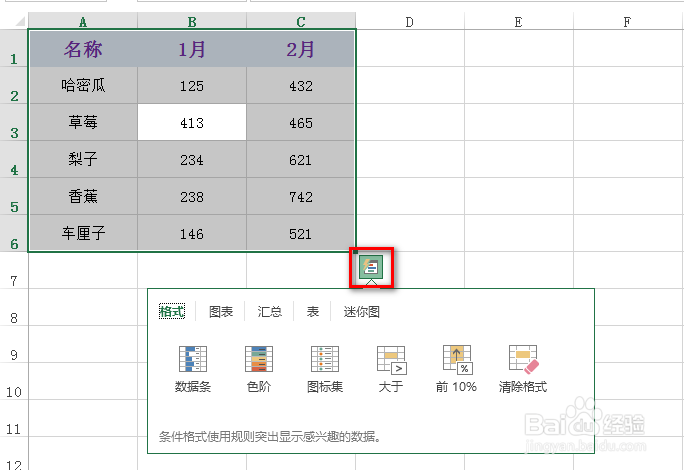The height and width of the screenshot is (470, 684).
Task: Select the 草莓 cell
Action: (83, 123)
